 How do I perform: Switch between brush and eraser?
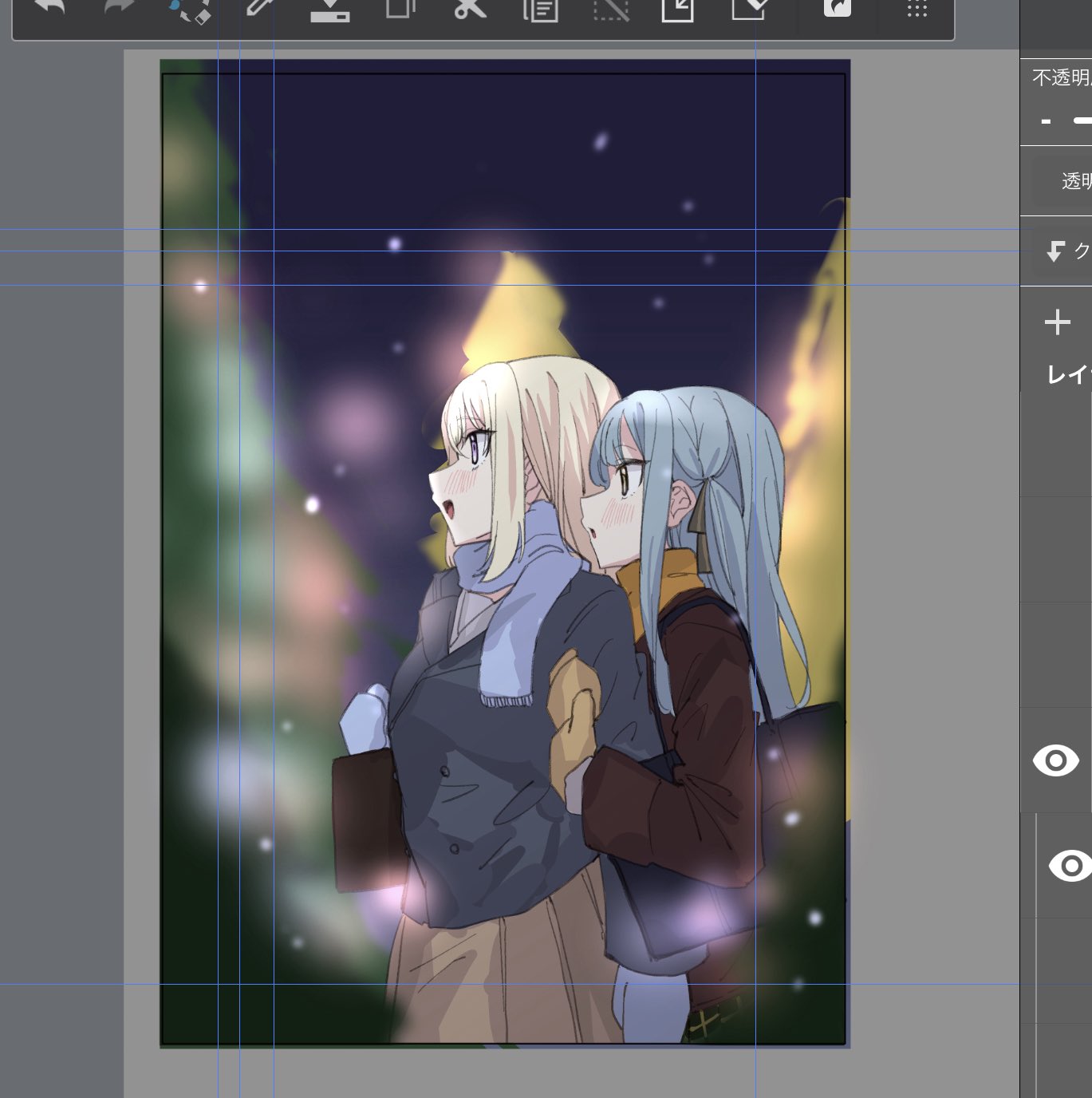(x=191, y=10)
